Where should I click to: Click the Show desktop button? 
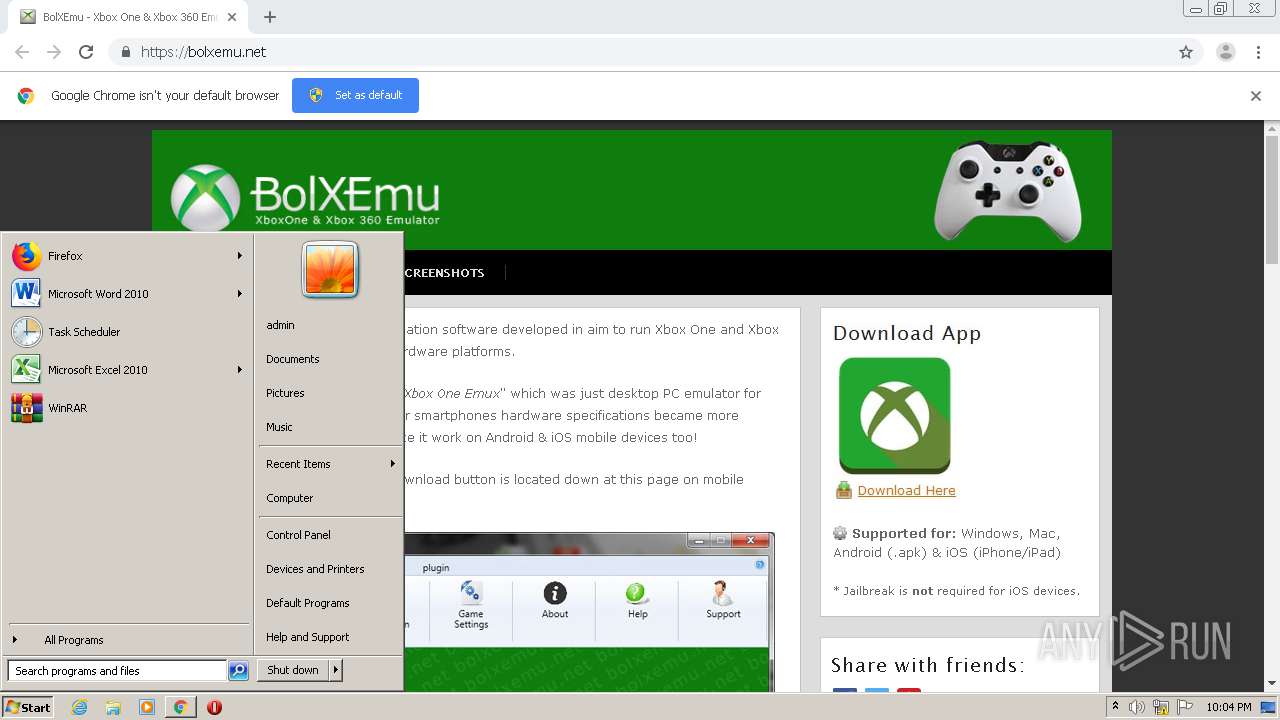(1268, 707)
